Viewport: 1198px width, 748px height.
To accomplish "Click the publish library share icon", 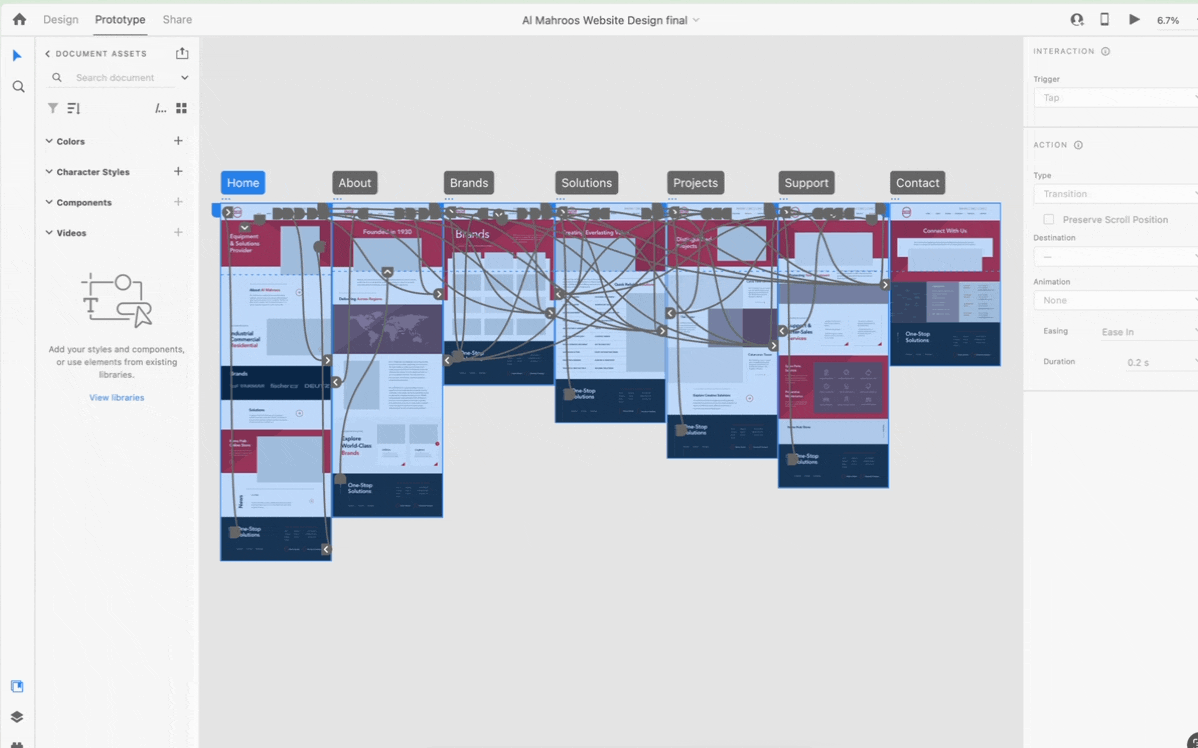I will [x=182, y=53].
